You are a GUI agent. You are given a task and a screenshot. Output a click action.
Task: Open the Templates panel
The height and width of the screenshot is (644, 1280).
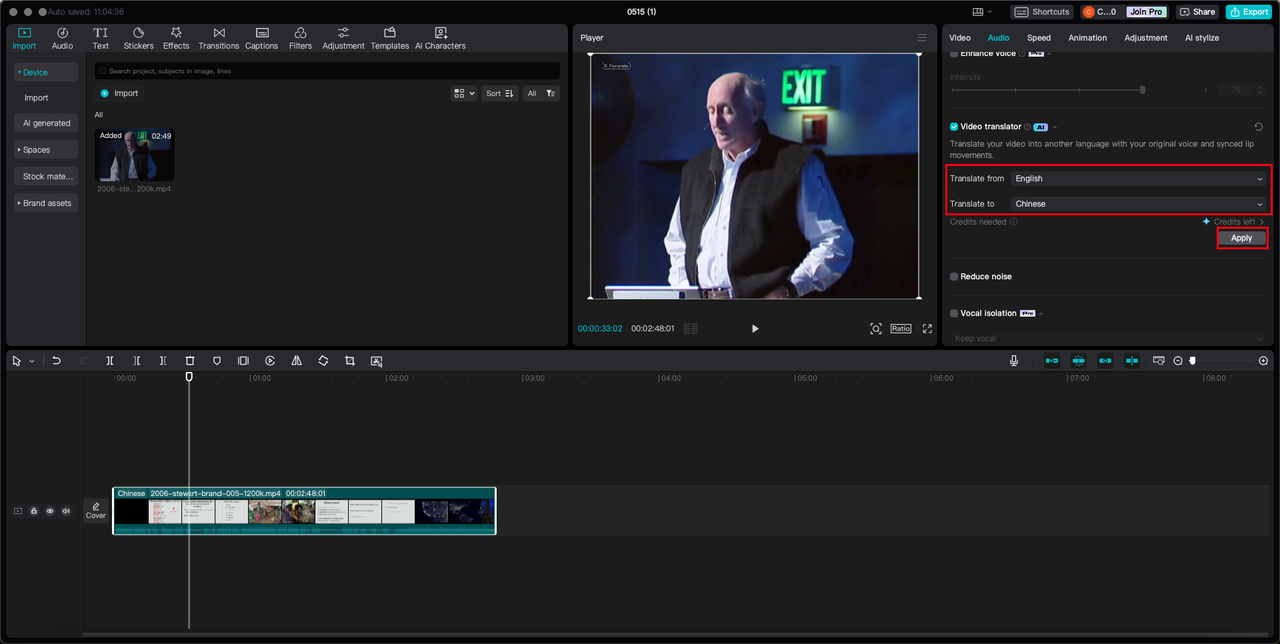(390, 38)
